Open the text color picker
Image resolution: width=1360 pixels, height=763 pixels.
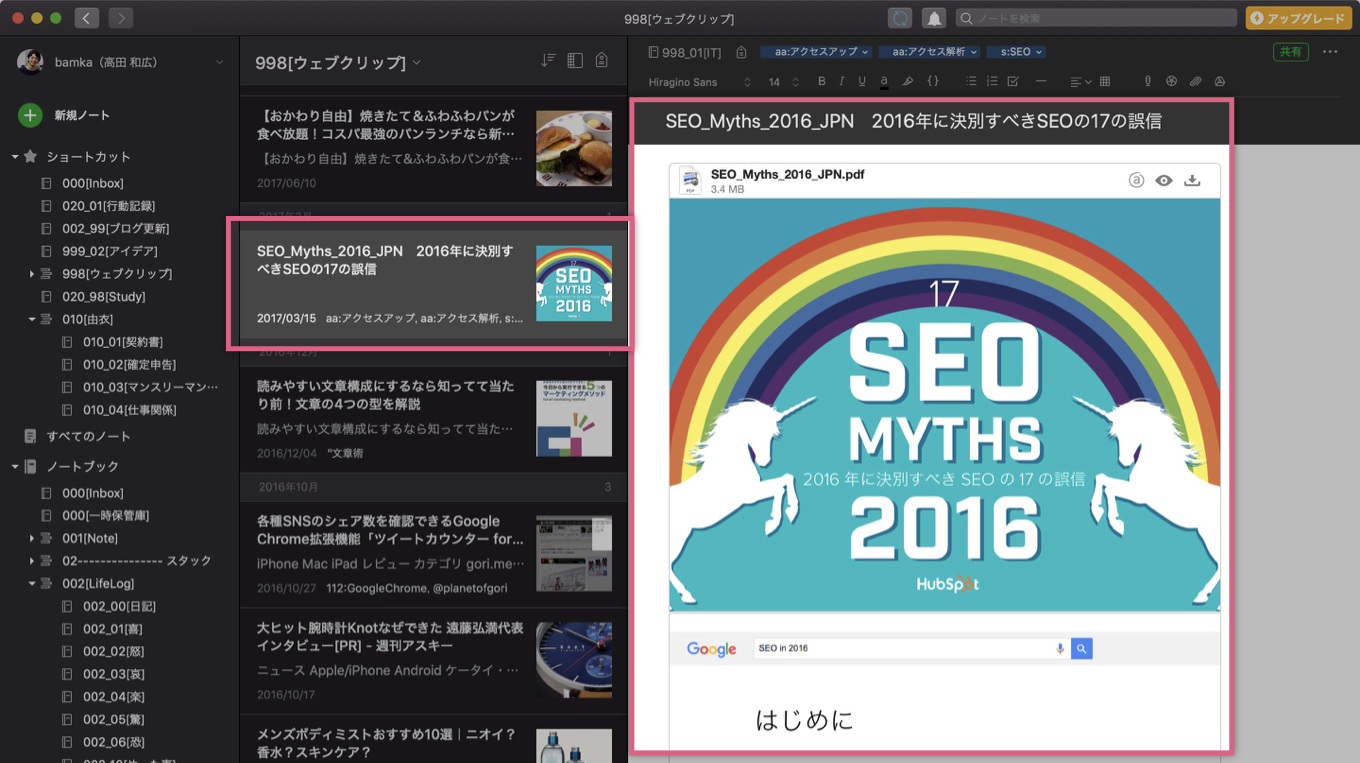[884, 81]
